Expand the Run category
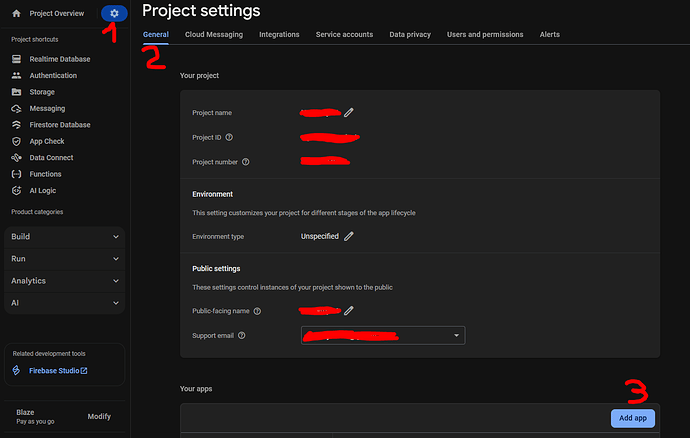This screenshot has height=438, width=690. pos(65,259)
